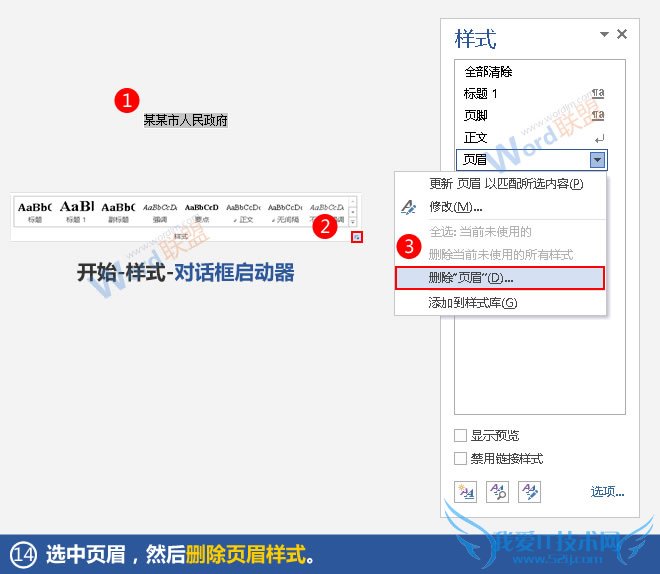This screenshot has width=660, height=574.
Task: Open the Style Inspector icon
Action: tap(497, 491)
